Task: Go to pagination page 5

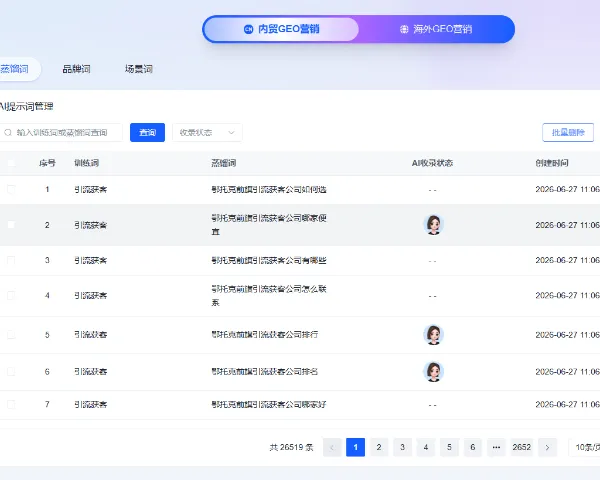Action: pos(450,447)
